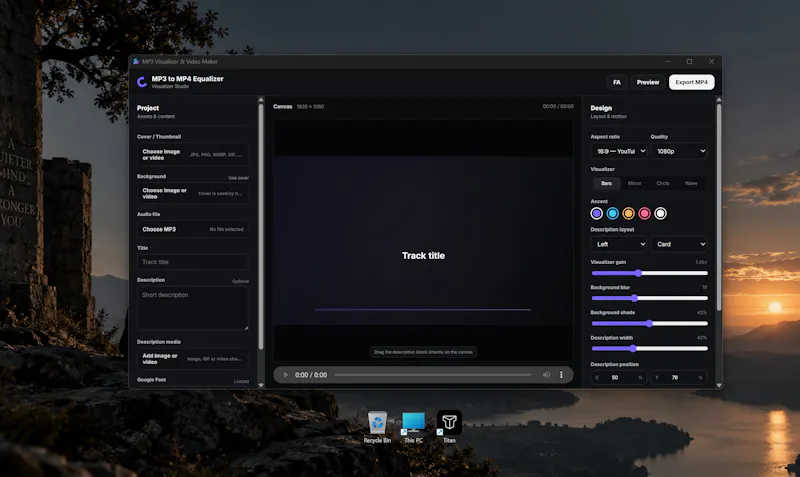Image resolution: width=800 pixels, height=477 pixels.
Task: Pick the pink accent color
Action: 644,213
